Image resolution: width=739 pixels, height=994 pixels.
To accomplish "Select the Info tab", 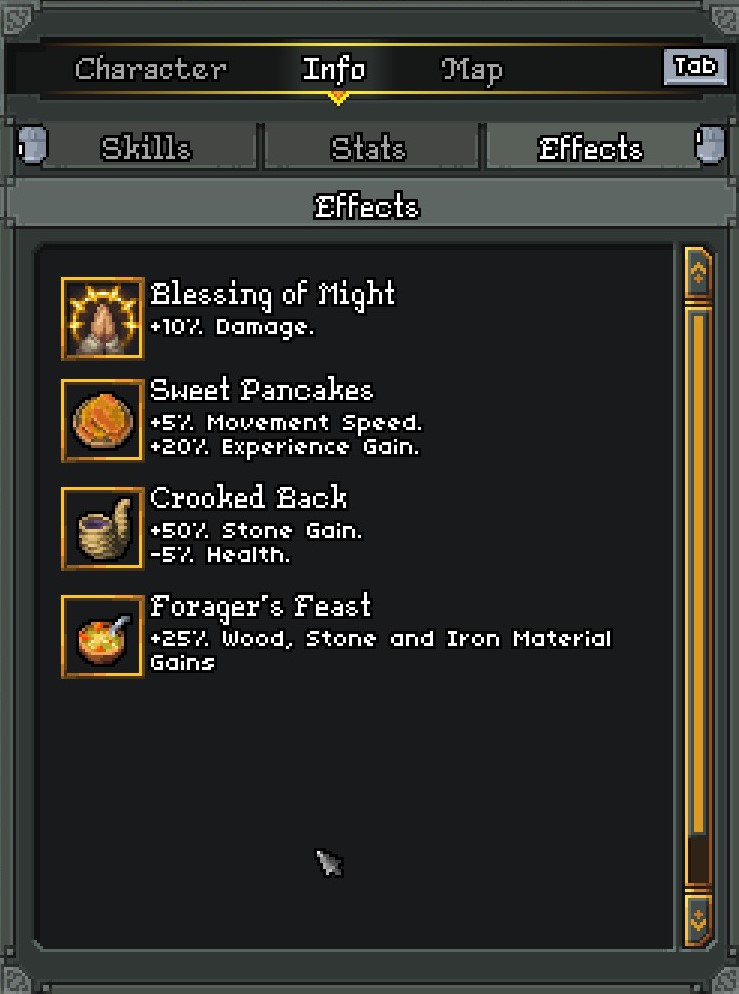I will pyautogui.click(x=334, y=69).
